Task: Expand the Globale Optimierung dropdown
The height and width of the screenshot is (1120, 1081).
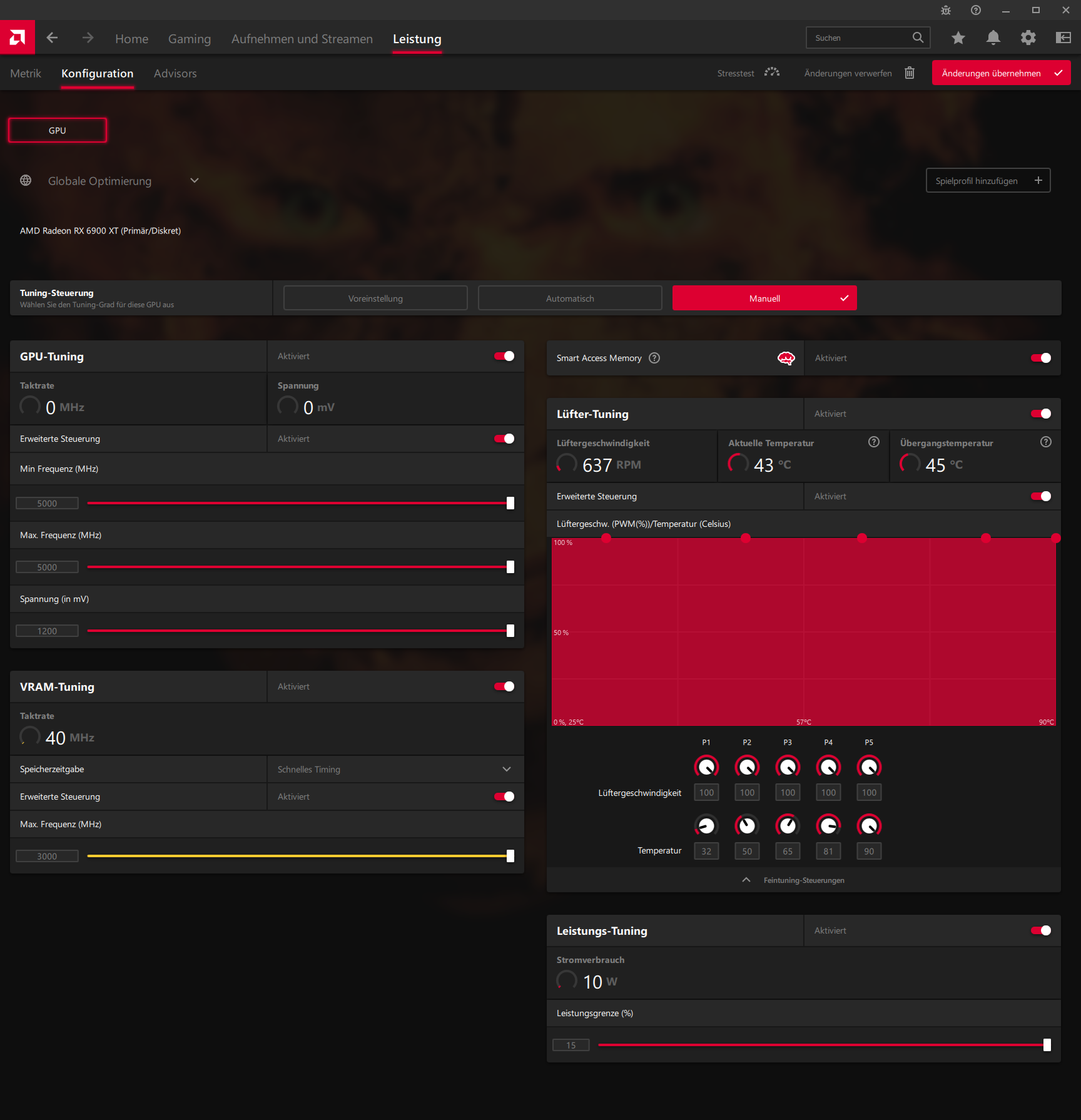Action: click(x=195, y=181)
